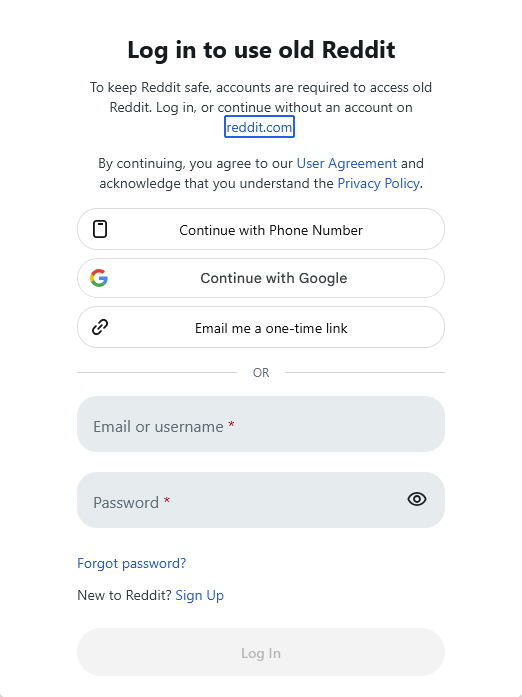
Task: Focus the Email or username field
Action: coord(261,424)
